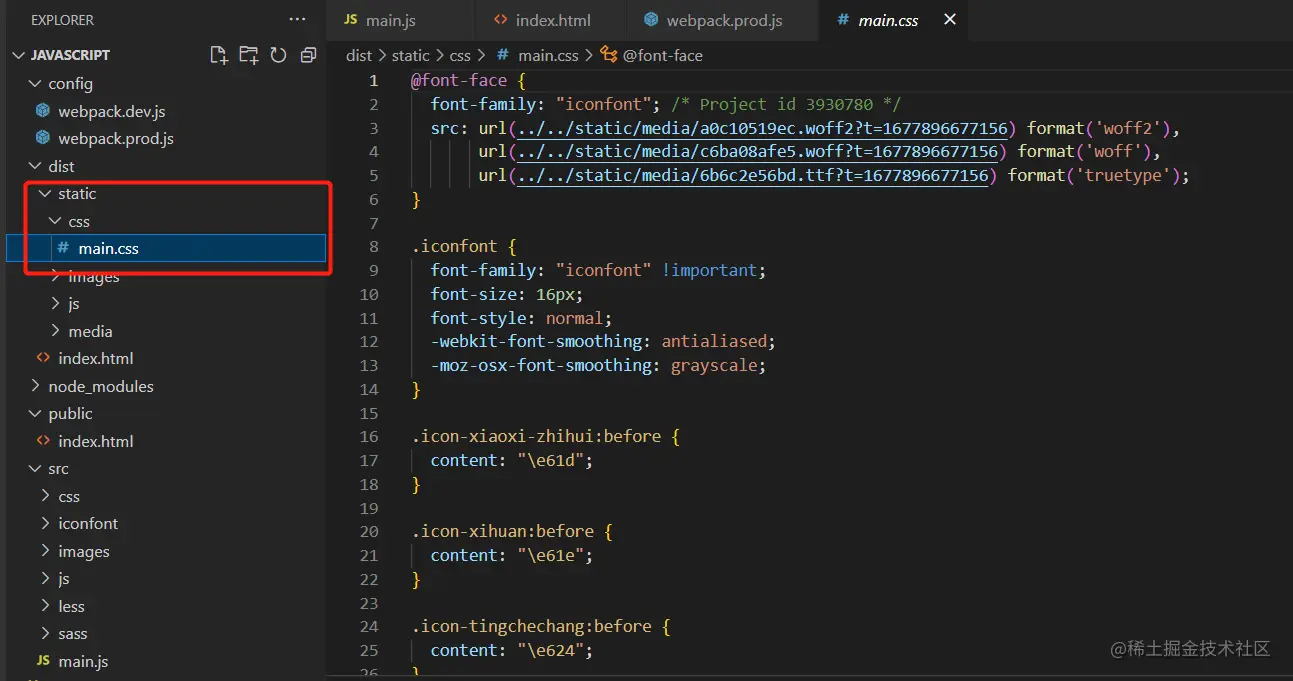Collapse the src folder
This screenshot has width=1293, height=681.
[x=35, y=468]
